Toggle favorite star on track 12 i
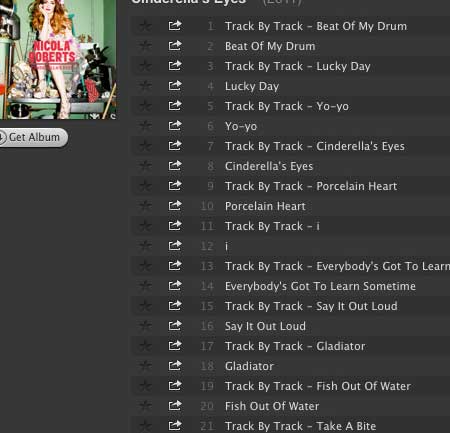450x433 pixels. (x=145, y=246)
